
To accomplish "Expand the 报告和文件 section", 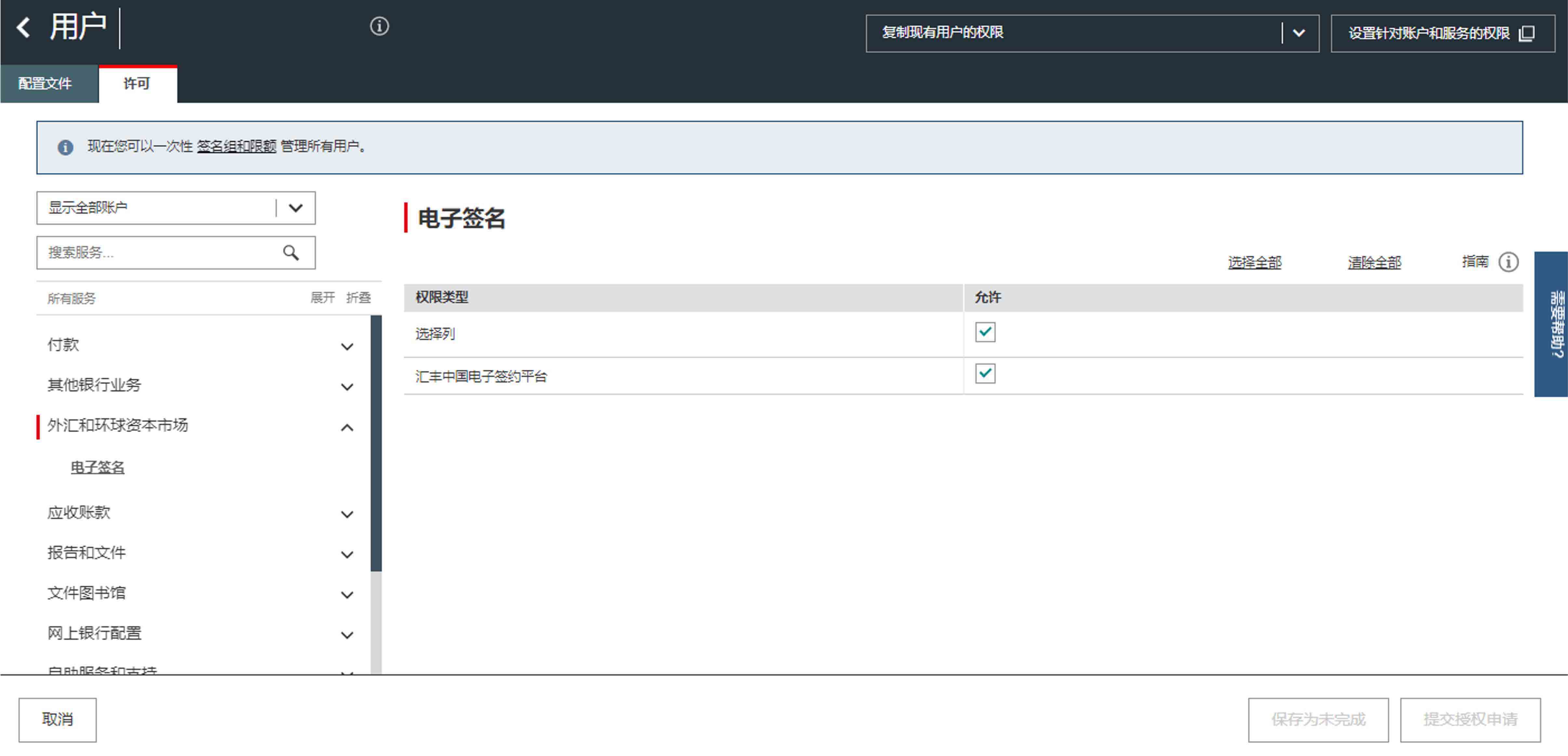I will [x=347, y=554].
